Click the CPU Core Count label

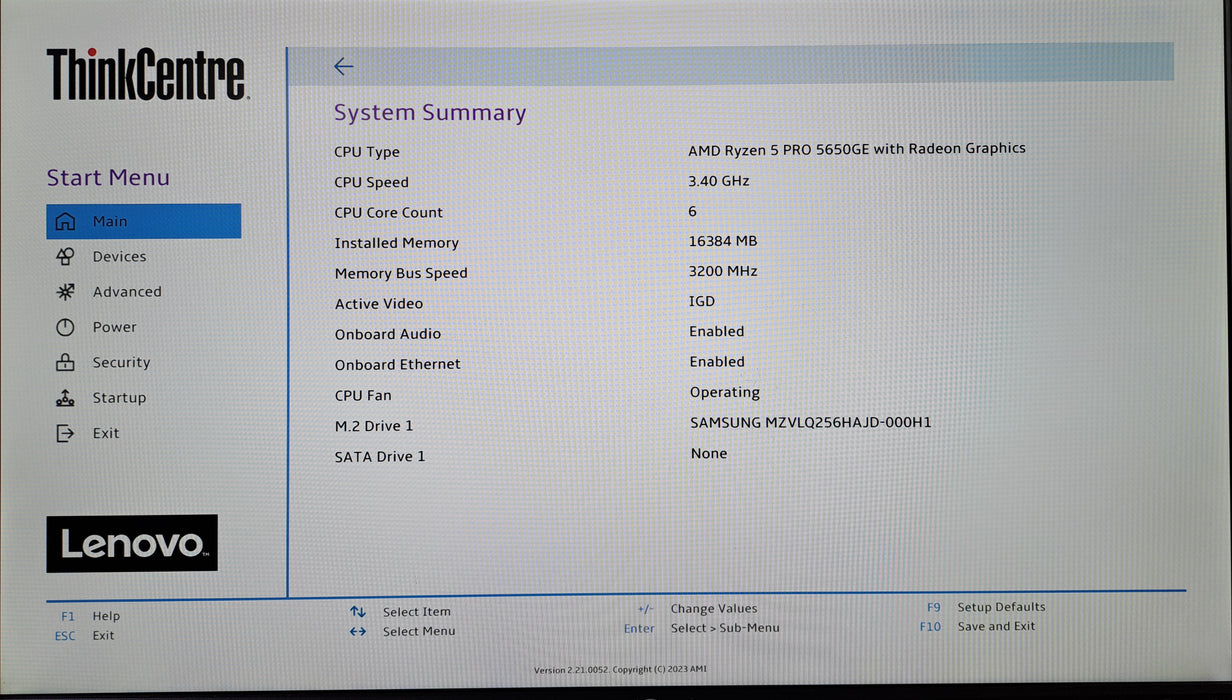click(x=389, y=212)
